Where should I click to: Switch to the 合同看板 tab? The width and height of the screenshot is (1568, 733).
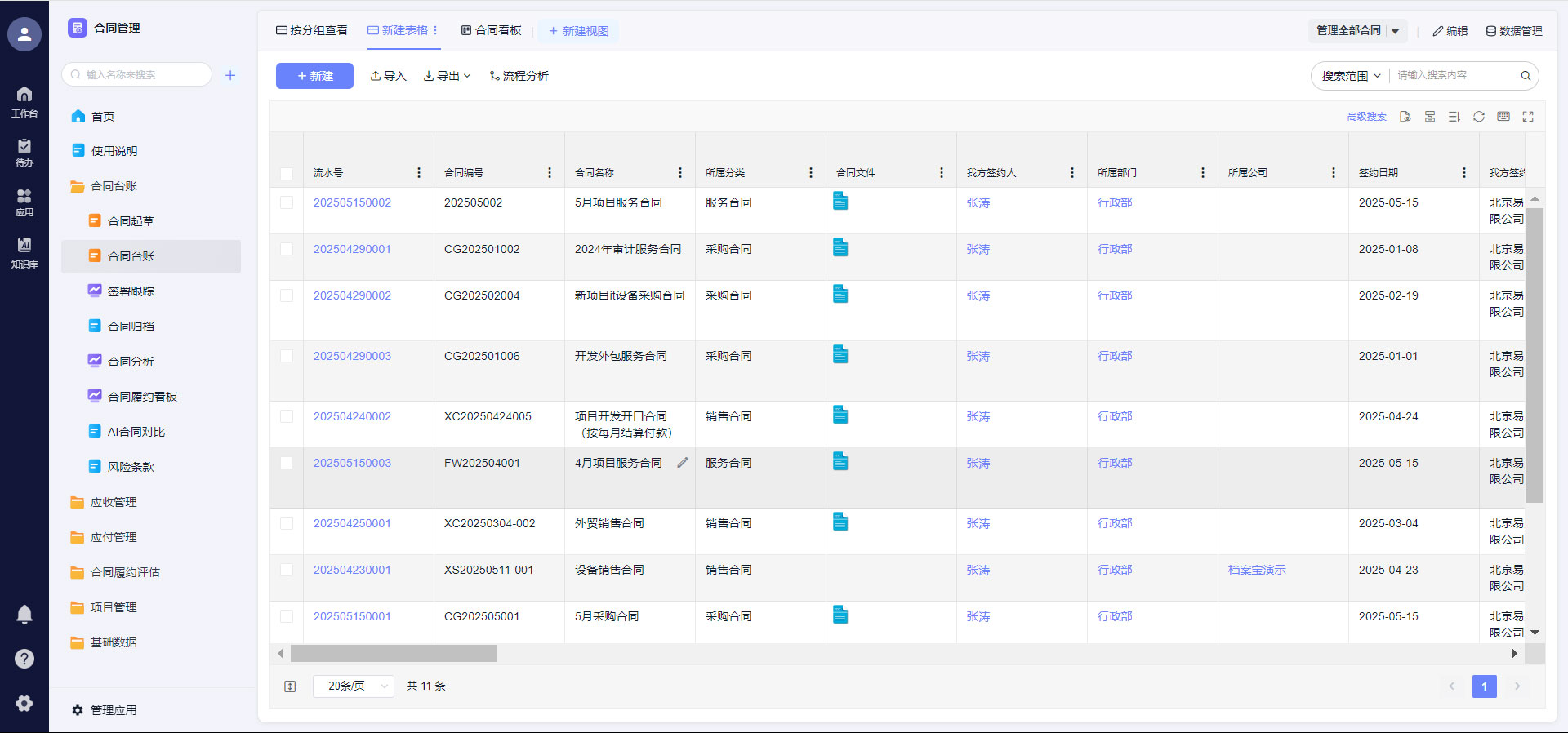(x=491, y=31)
